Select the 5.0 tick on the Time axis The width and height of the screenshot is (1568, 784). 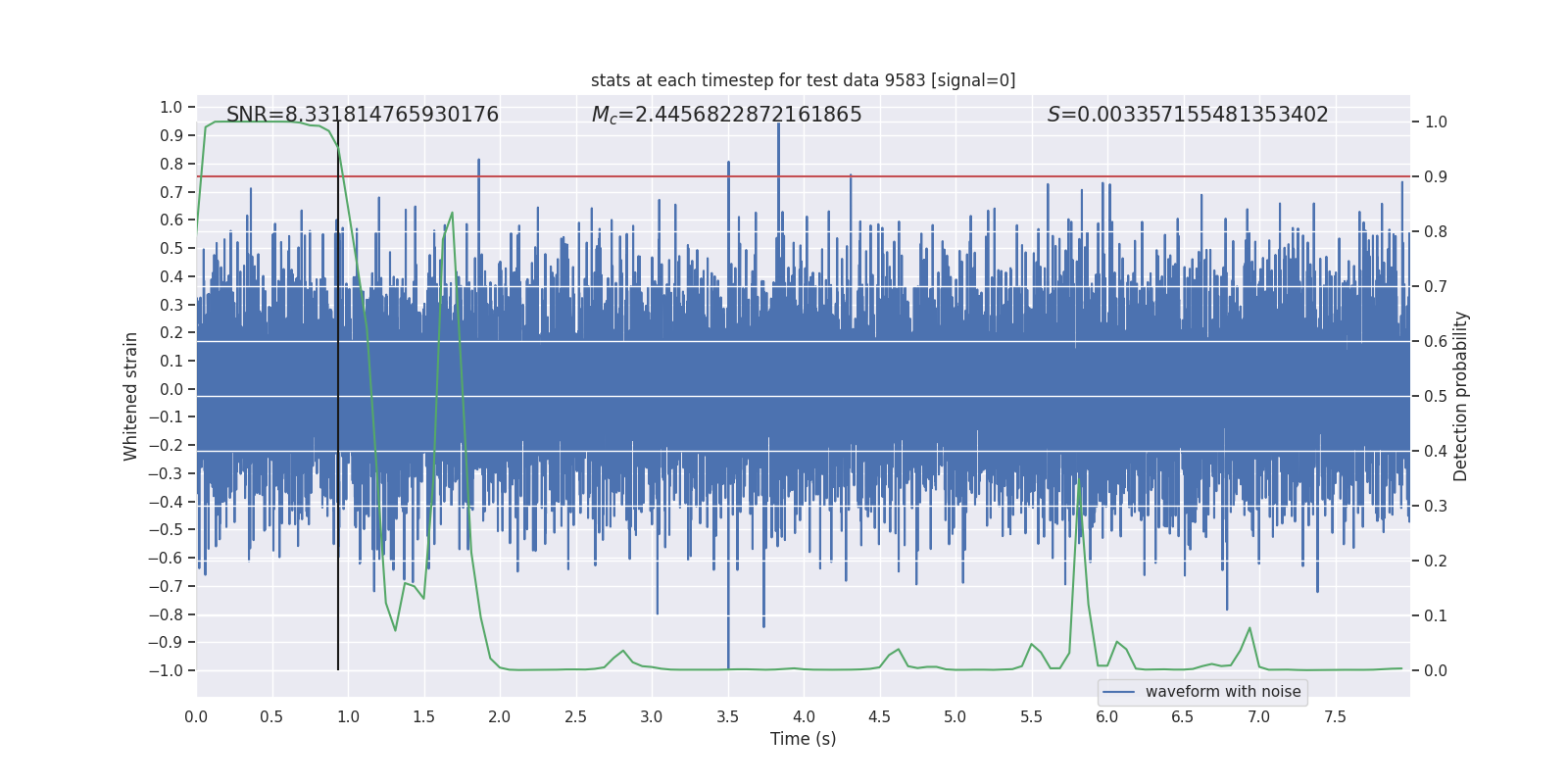pyautogui.click(x=955, y=716)
